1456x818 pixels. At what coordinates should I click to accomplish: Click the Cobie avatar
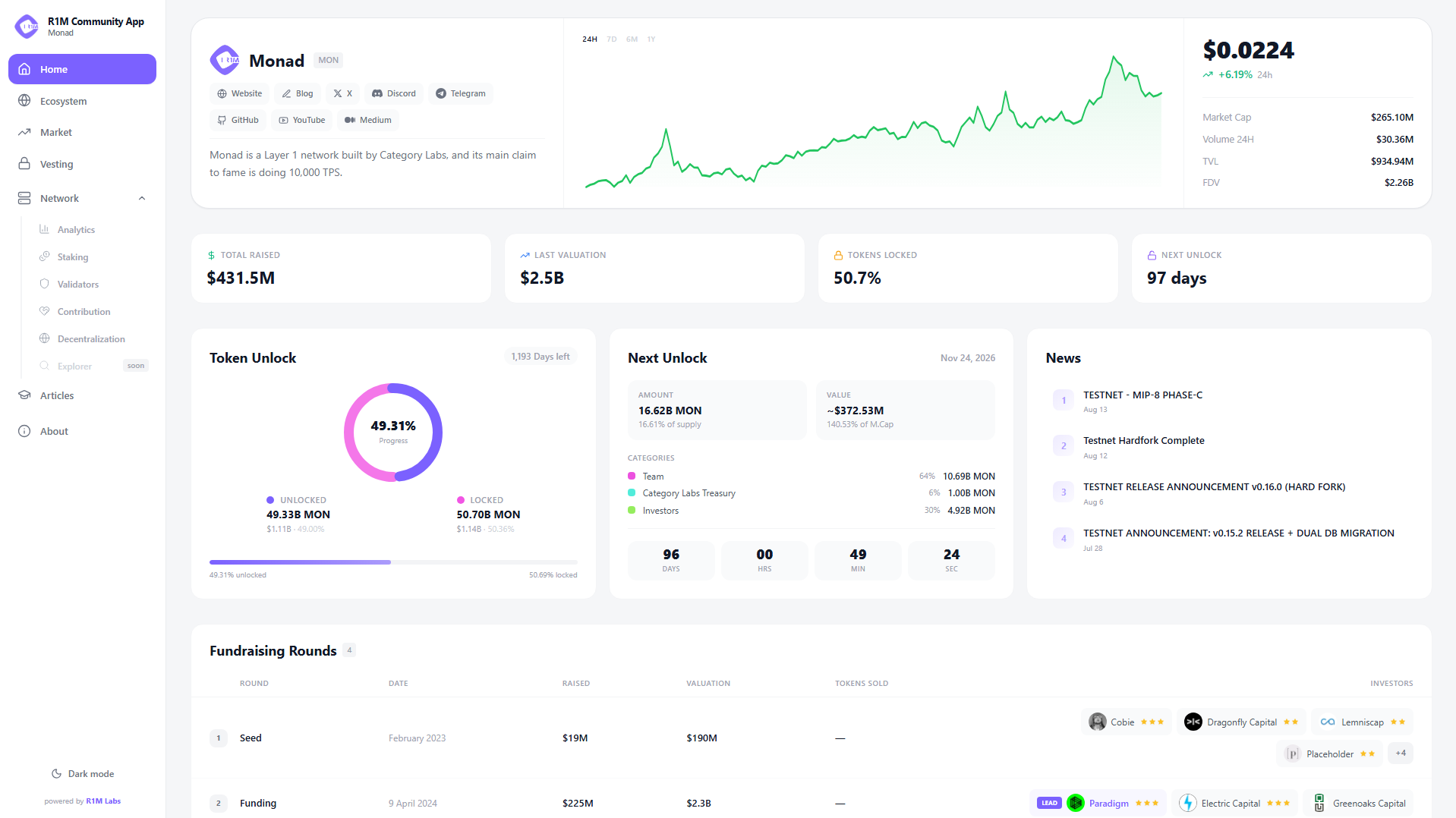point(1098,722)
